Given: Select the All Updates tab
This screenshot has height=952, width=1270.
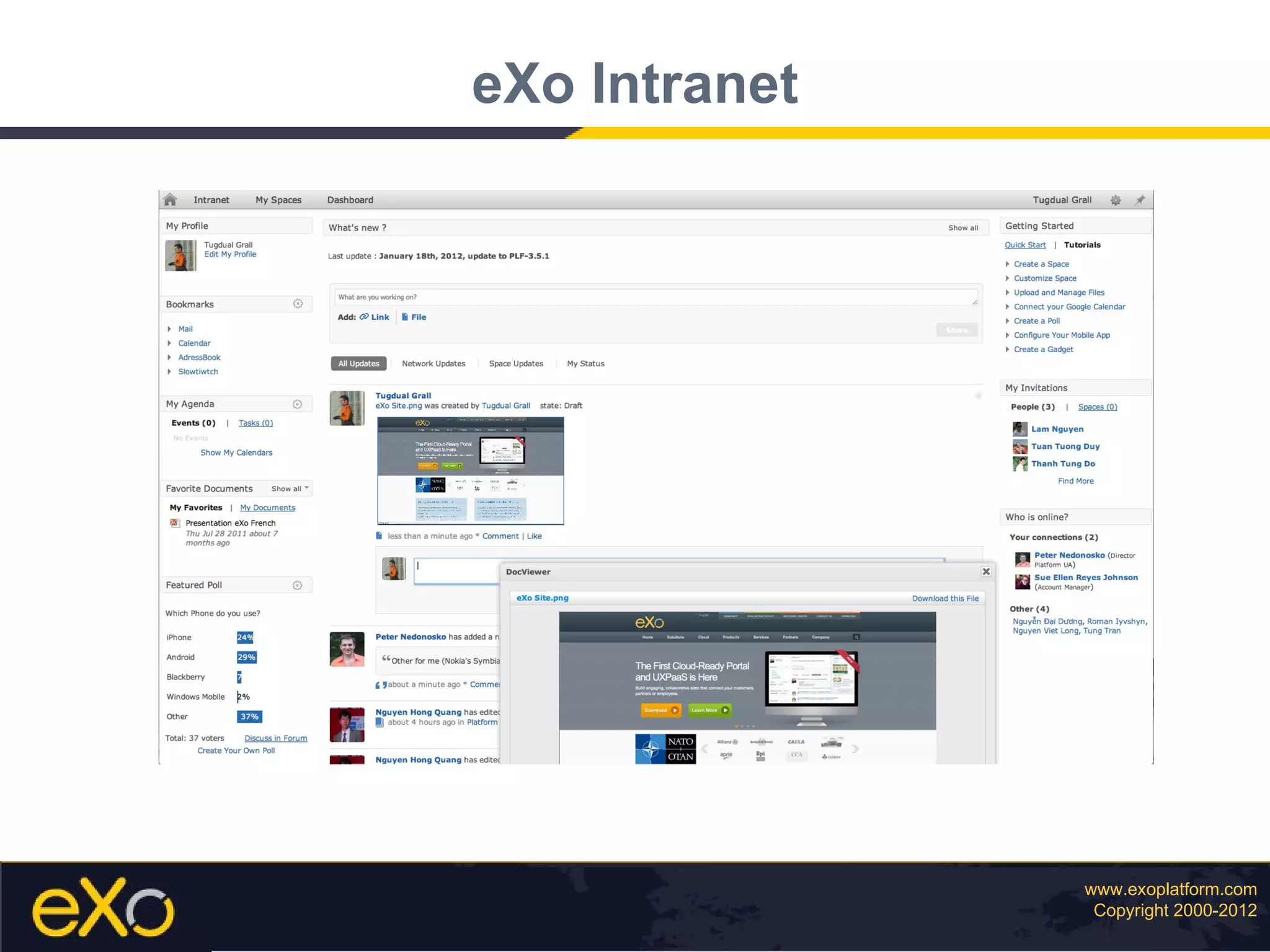Looking at the screenshot, I should tap(358, 363).
